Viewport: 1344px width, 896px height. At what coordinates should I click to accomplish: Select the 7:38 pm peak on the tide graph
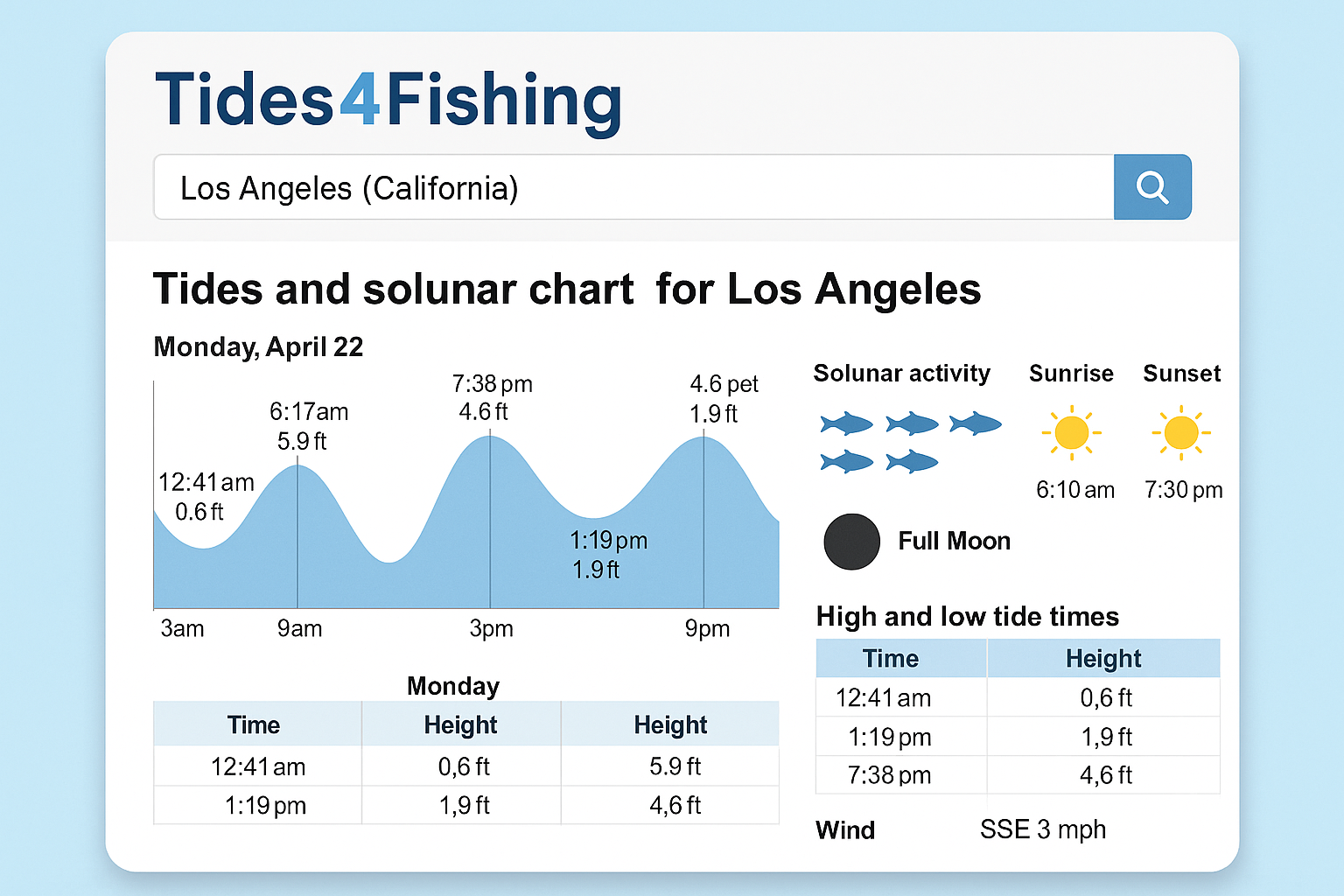tap(491, 398)
